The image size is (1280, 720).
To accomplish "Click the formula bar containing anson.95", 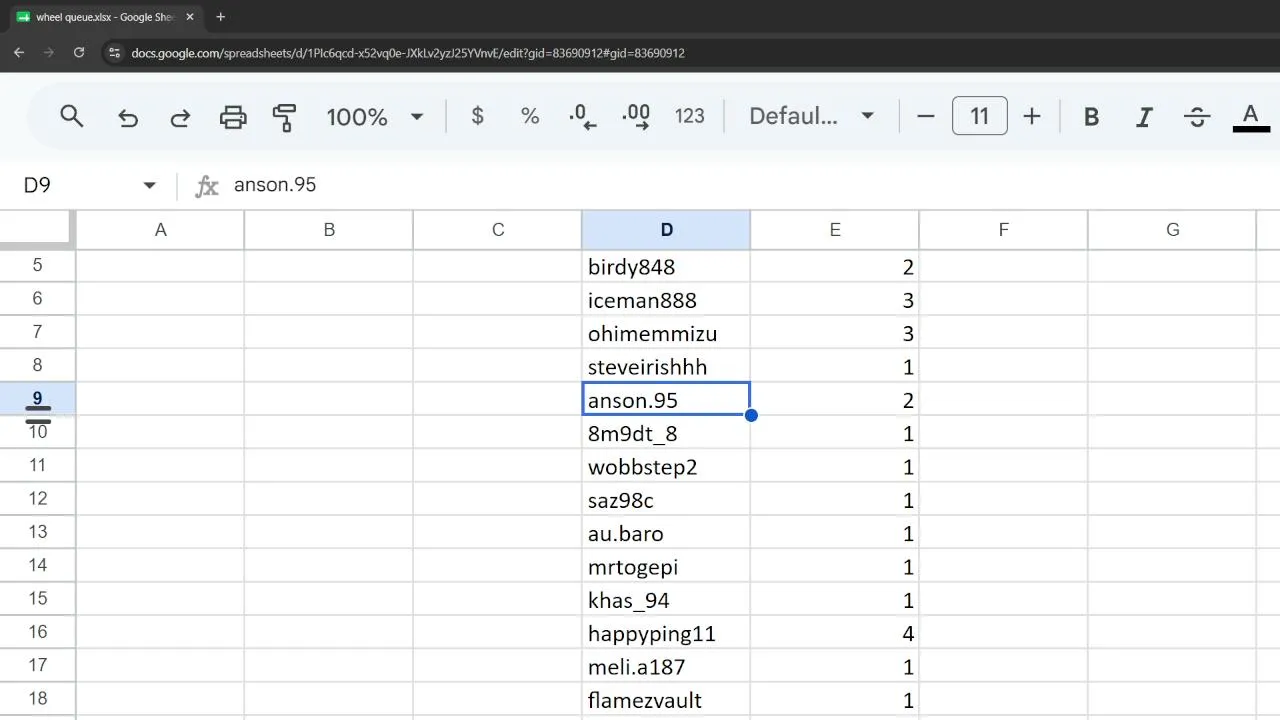I will tap(750, 185).
